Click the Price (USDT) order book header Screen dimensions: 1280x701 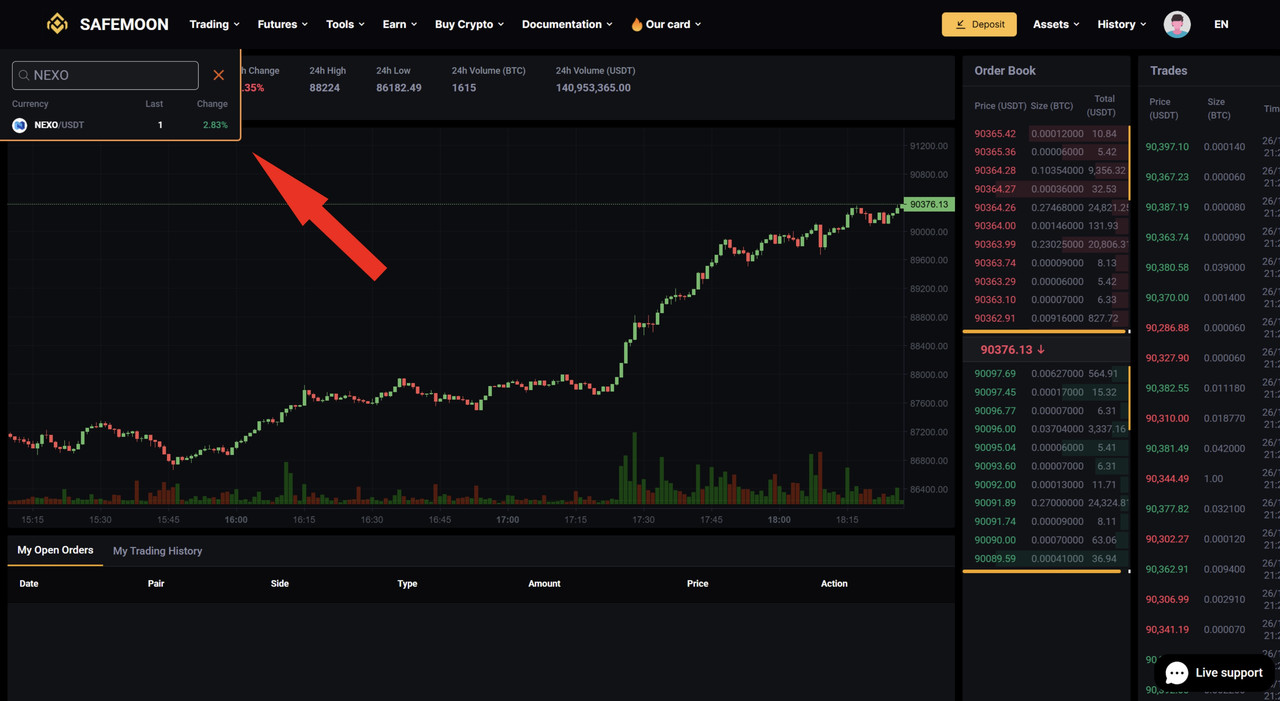click(x=1000, y=106)
